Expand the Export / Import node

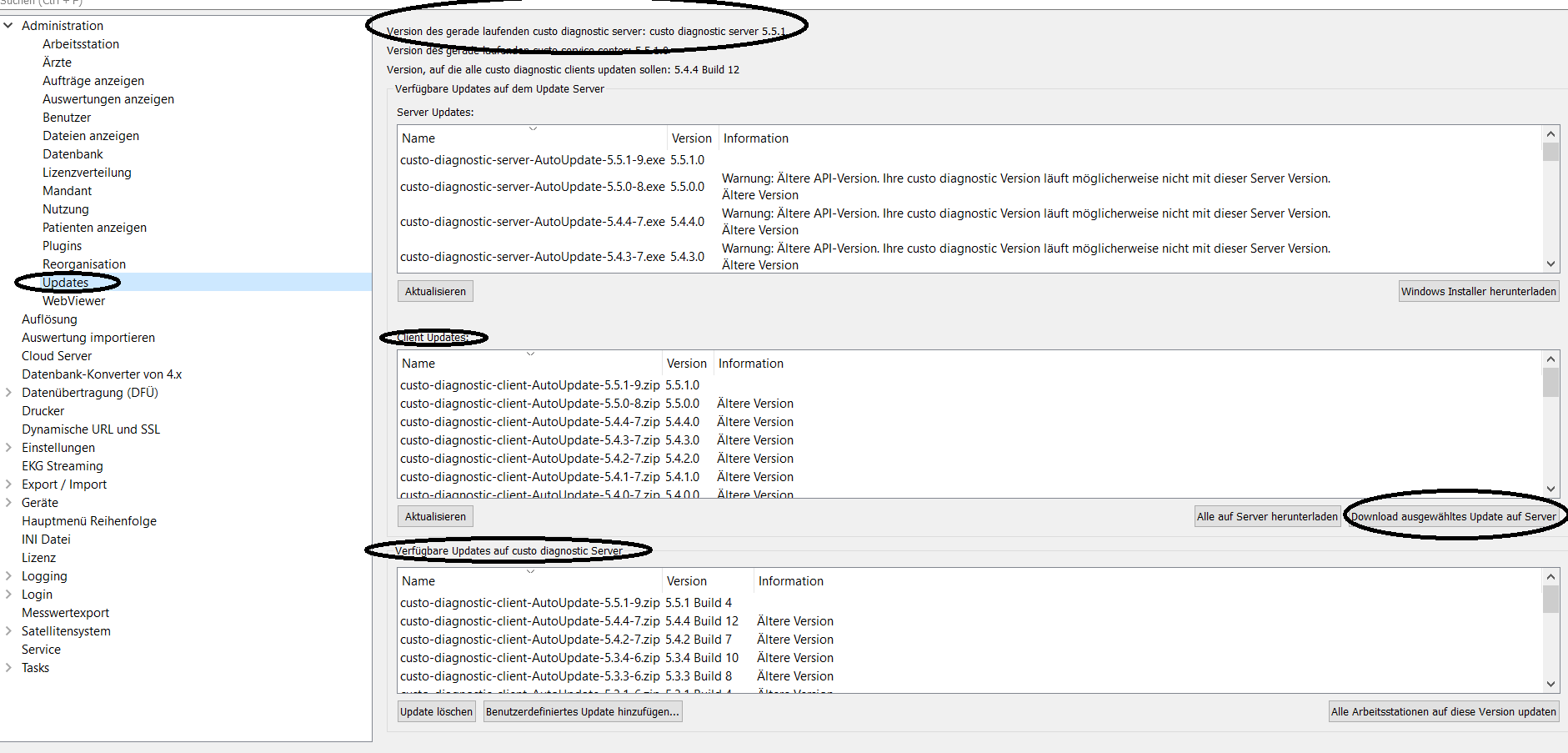click(x=8, y=484)
